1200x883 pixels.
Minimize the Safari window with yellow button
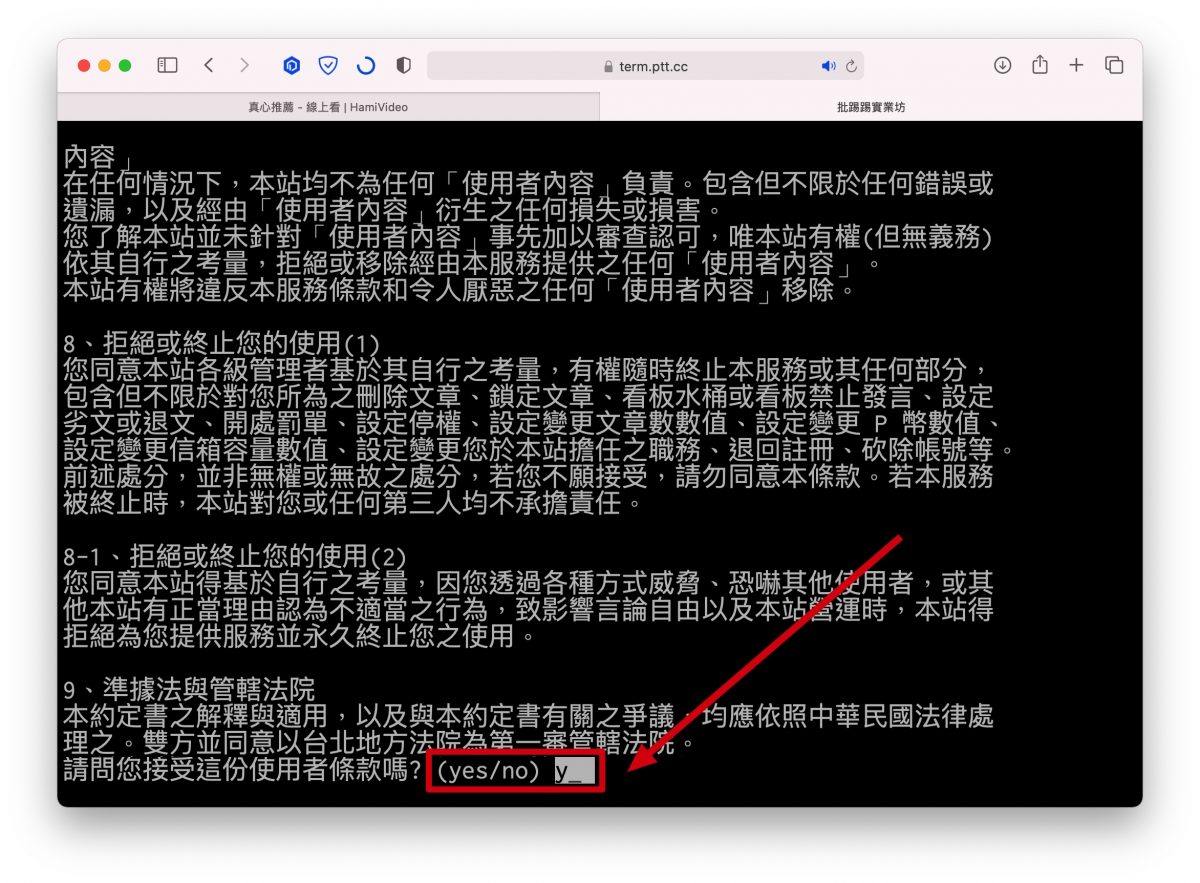pyautogui.click(x=104, y=65)
